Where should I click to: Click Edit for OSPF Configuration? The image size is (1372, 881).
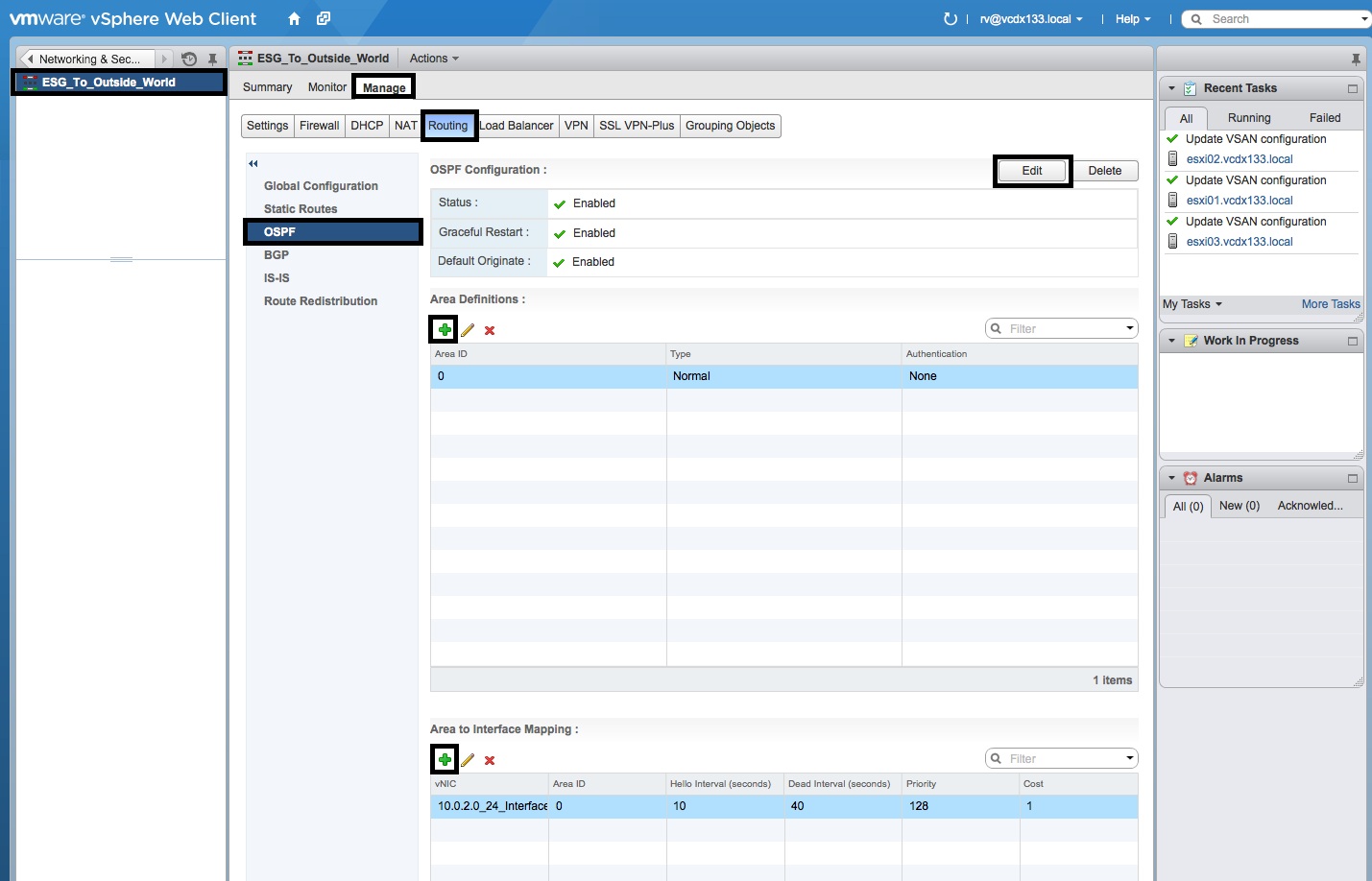tap(1032, 171)
